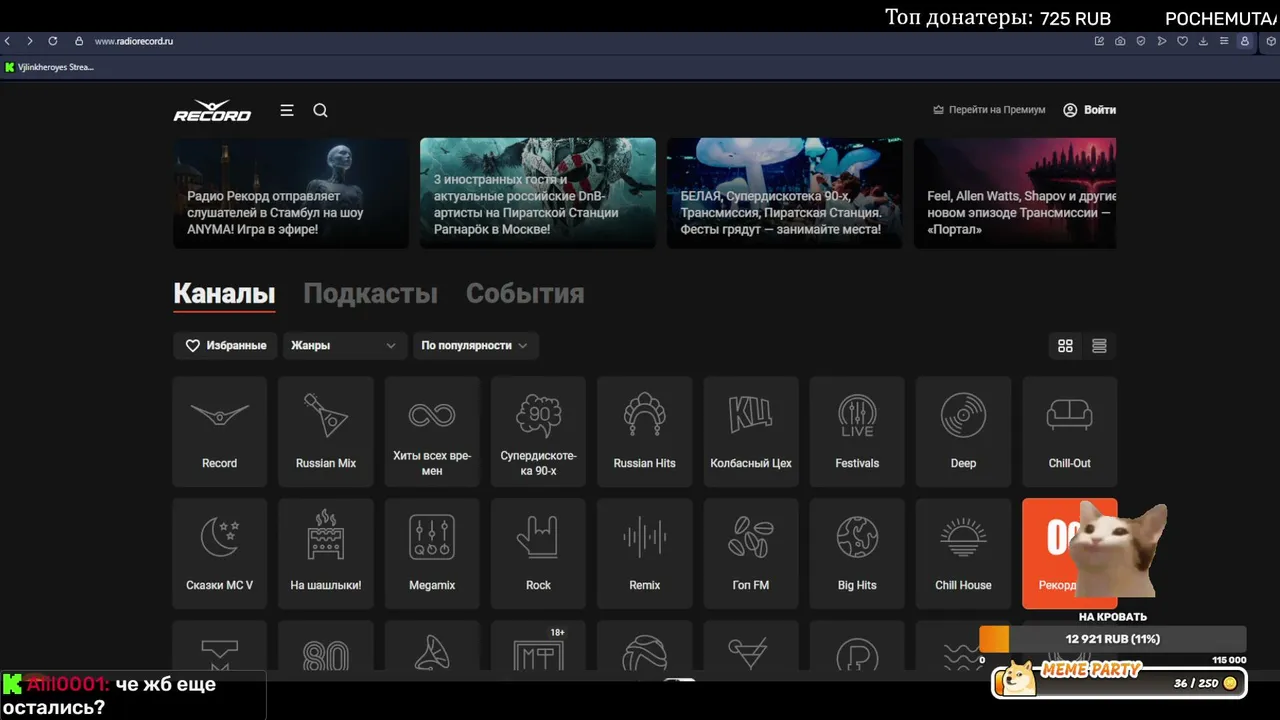Select the Каналы tab

coord(224,293)
